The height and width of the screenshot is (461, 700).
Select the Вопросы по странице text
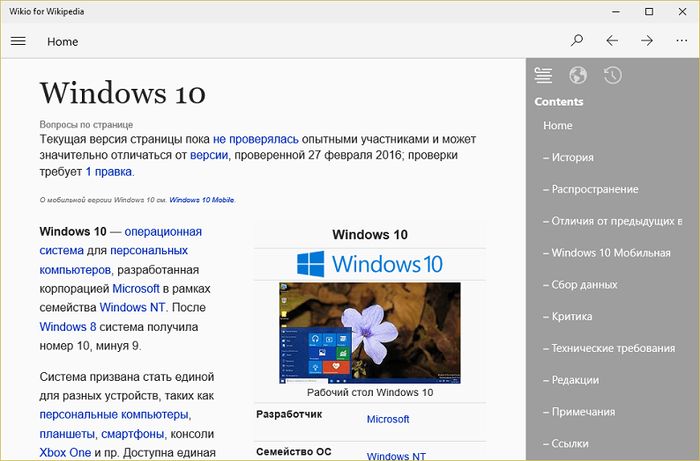point(86,125)
